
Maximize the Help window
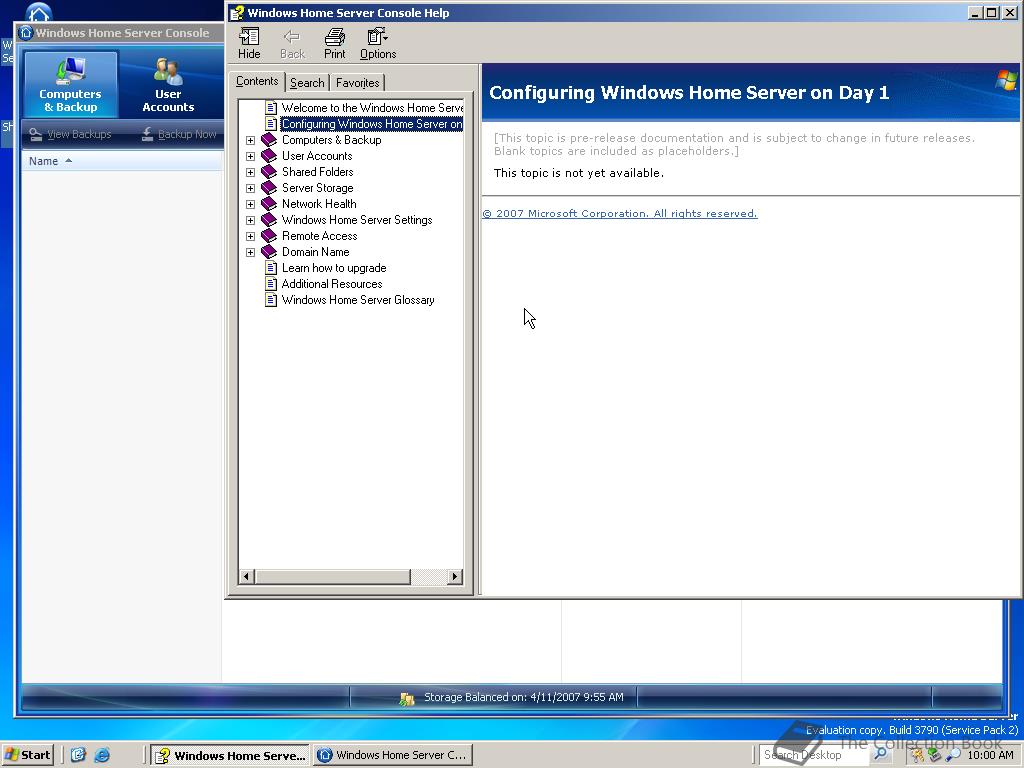pos(991,12)
